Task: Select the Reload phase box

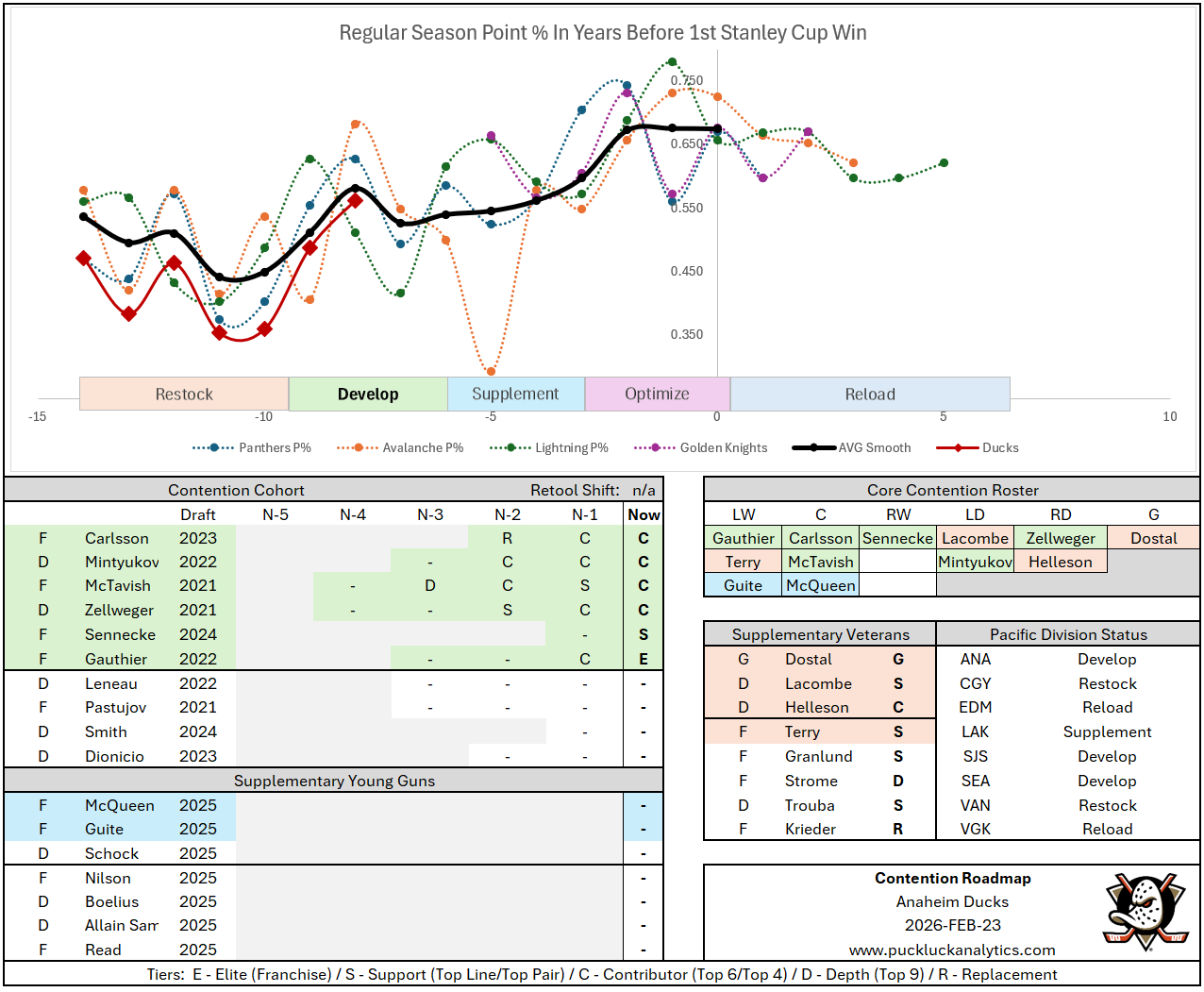Action: [870, 394]
